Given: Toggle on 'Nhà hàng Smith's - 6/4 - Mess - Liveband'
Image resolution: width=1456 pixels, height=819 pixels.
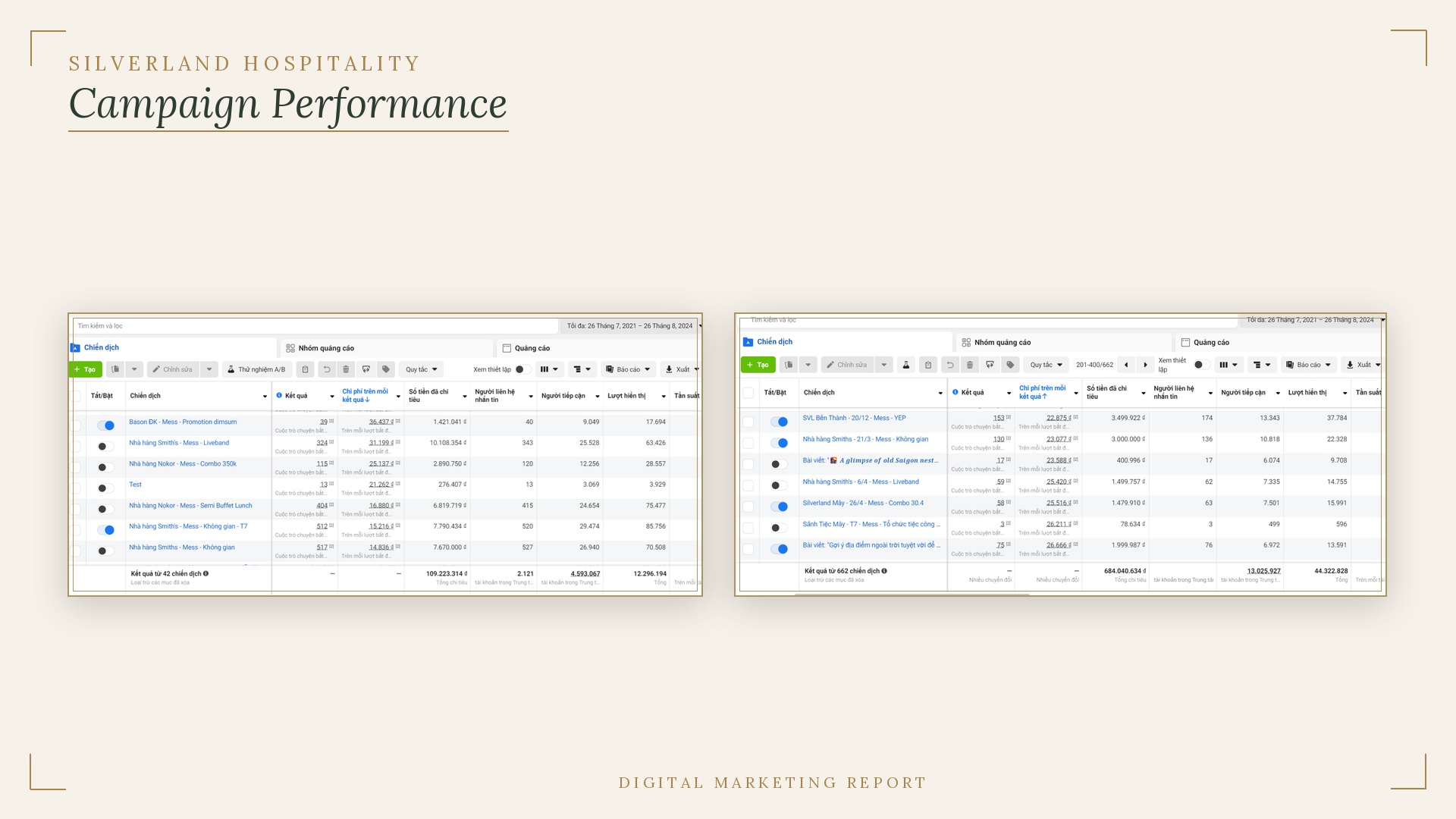Looking at the screenshot, I should point(779,485).
